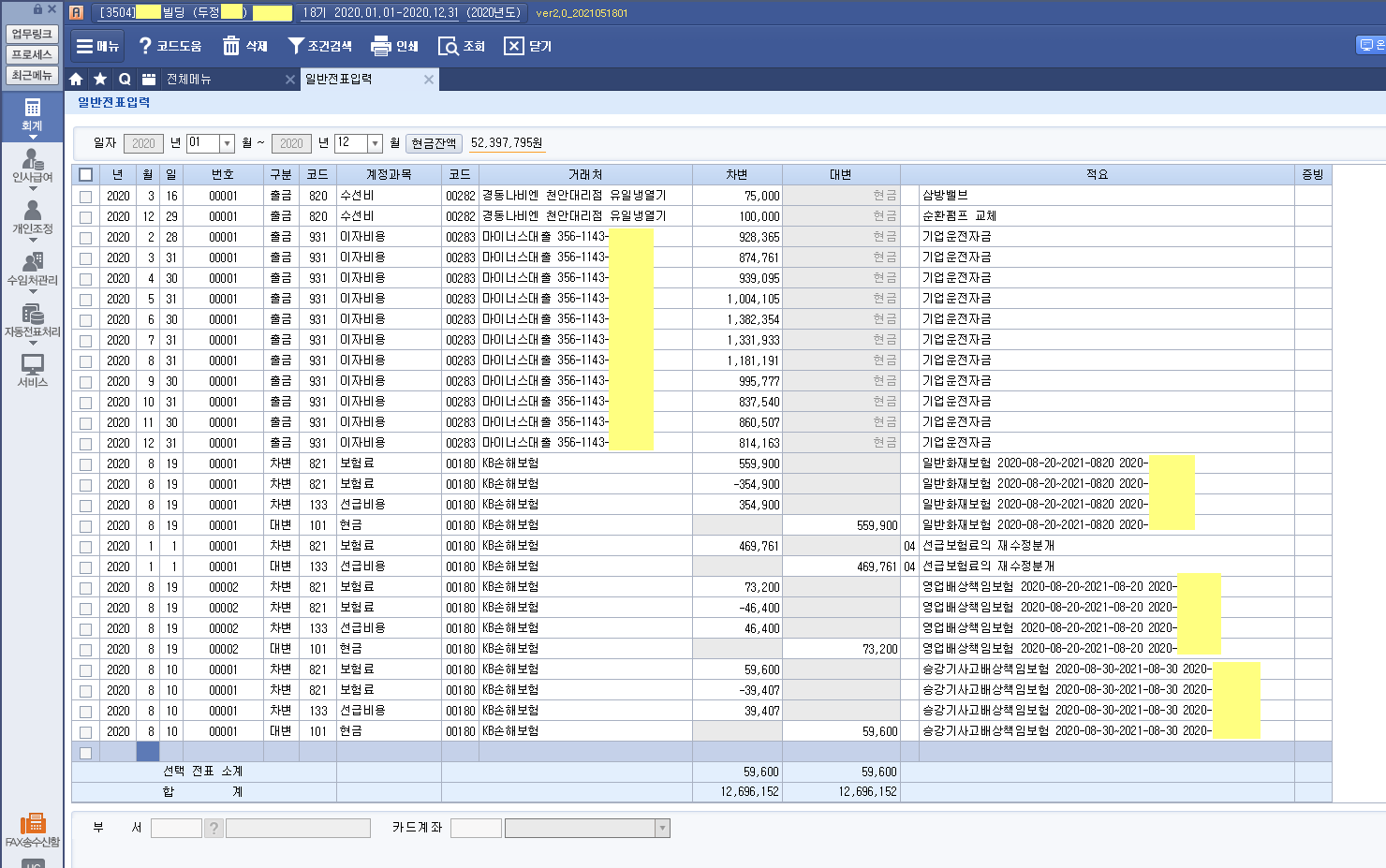1386x868 pixels.
Task: Click the 현금잔액 button
Action: 434,143
